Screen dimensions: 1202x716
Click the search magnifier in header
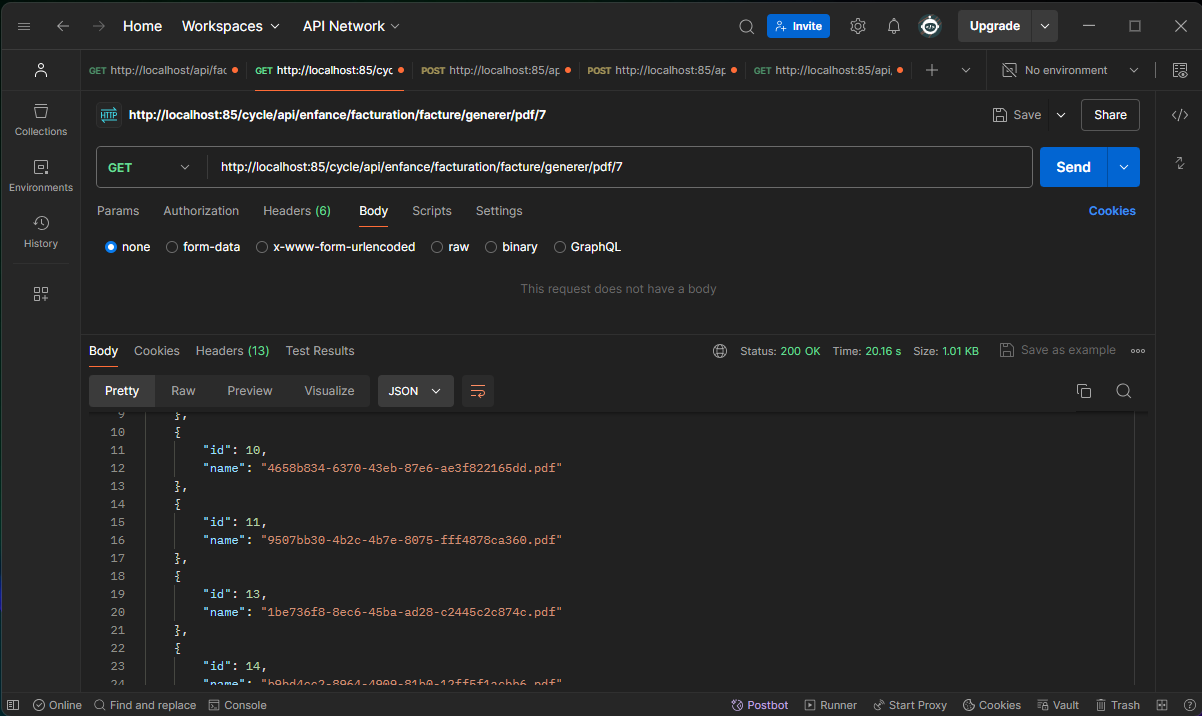(746, 27)
